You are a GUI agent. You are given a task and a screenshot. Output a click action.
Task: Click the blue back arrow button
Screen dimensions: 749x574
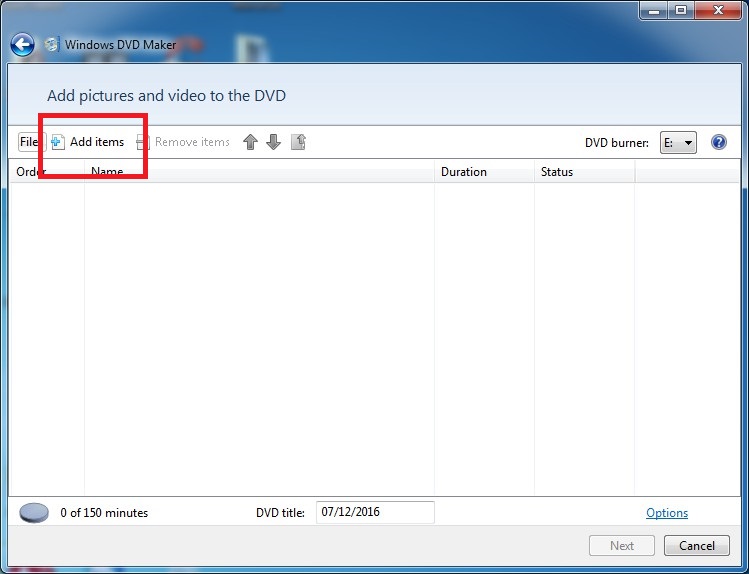22,45
